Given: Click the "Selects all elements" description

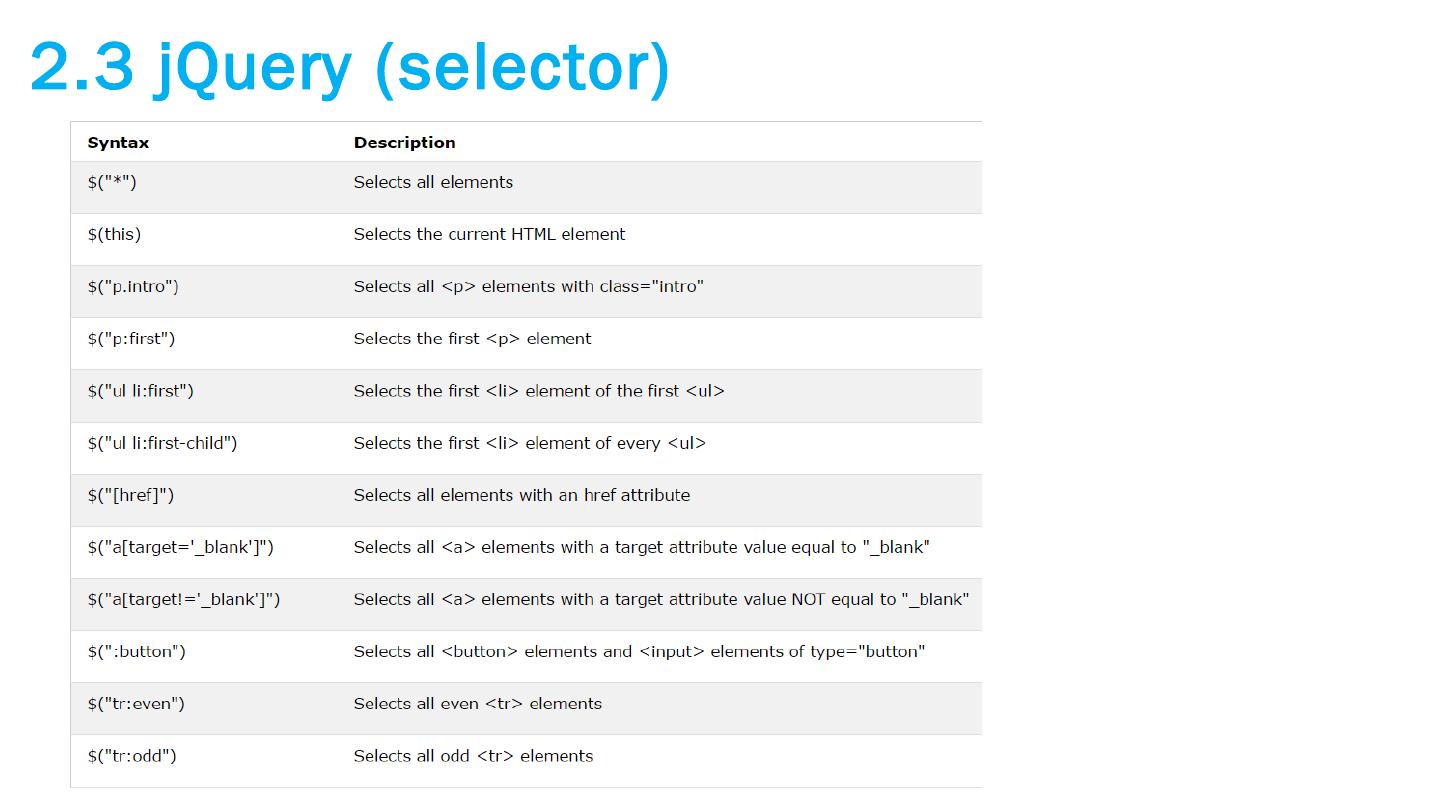Looking at the screenshot, I should click(x=433, y=182).
